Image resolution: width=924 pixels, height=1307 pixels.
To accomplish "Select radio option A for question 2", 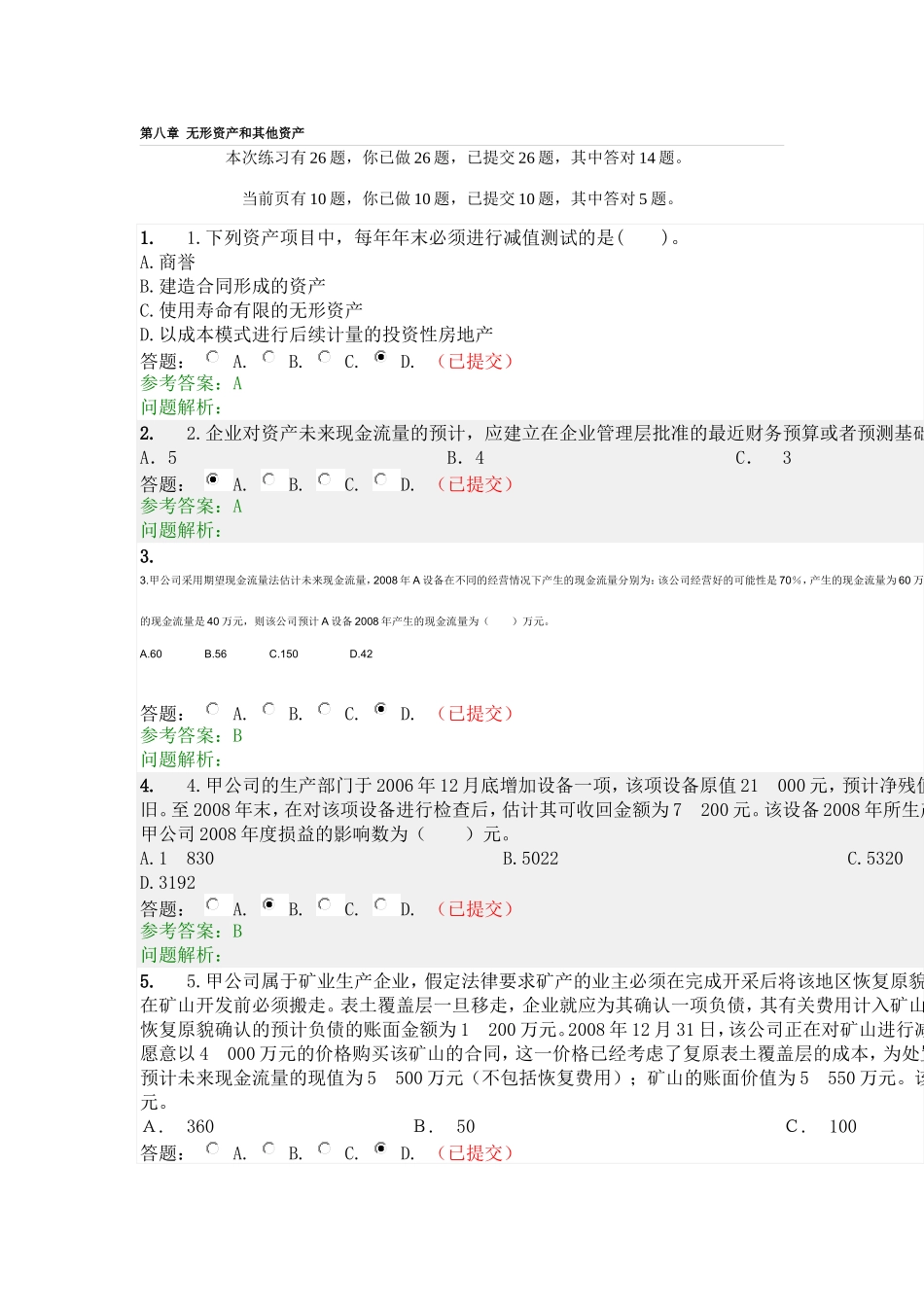I will click(213, 479).
